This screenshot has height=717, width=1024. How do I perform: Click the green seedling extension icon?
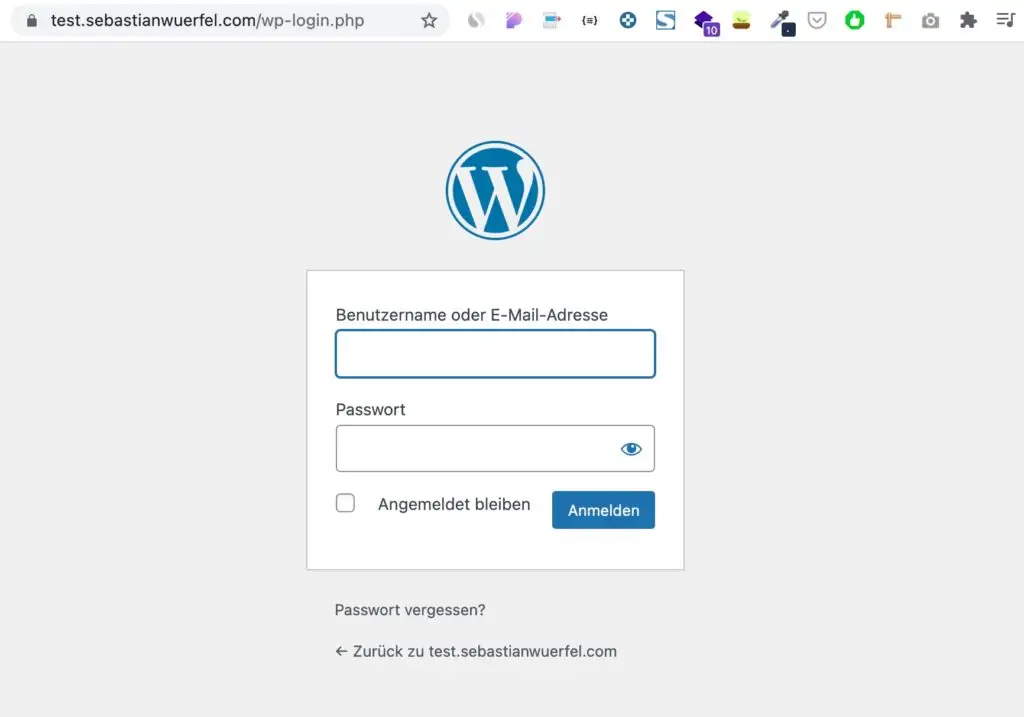[741, 21]
